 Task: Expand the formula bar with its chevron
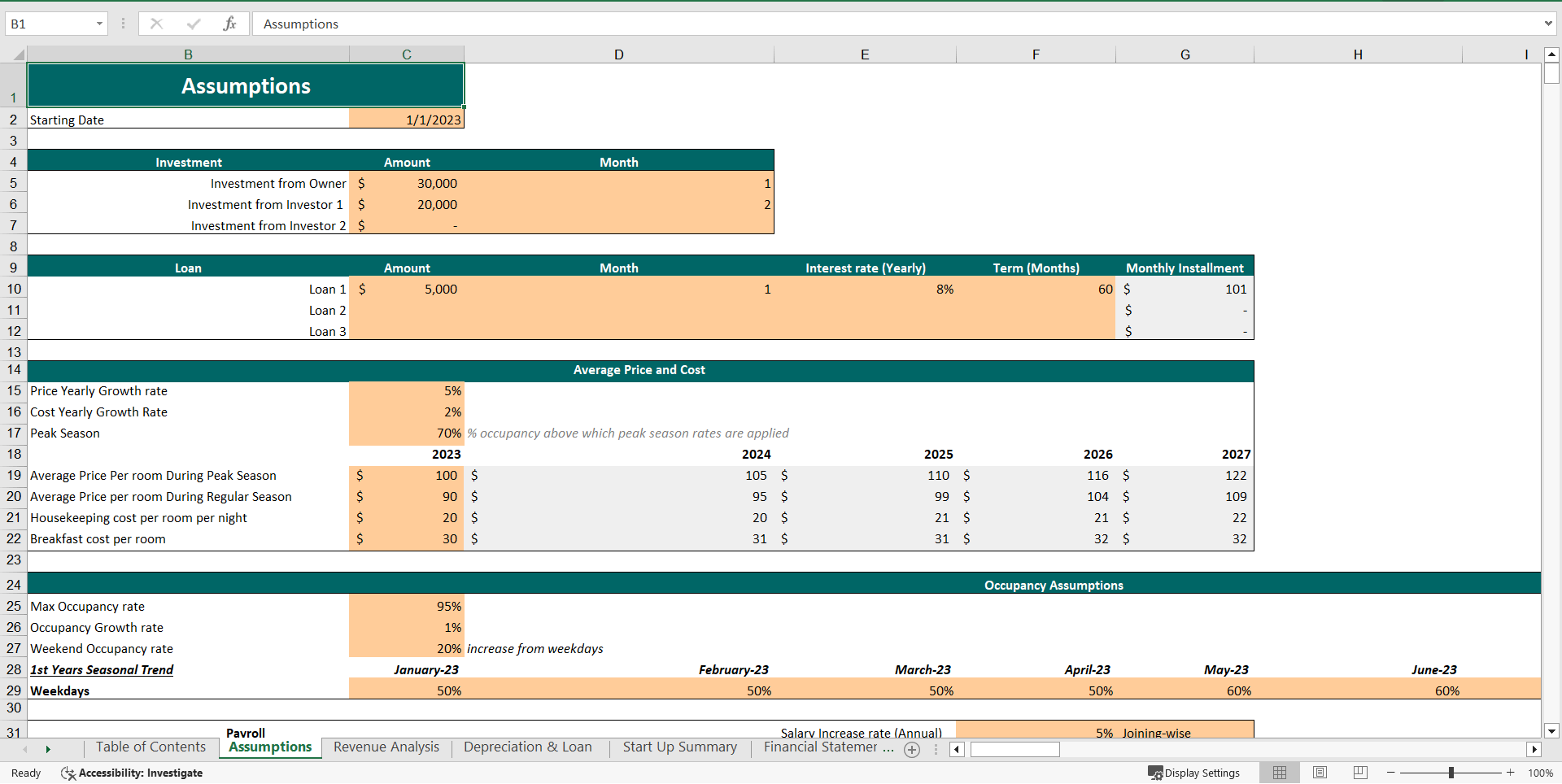(x=1550, y=24)
